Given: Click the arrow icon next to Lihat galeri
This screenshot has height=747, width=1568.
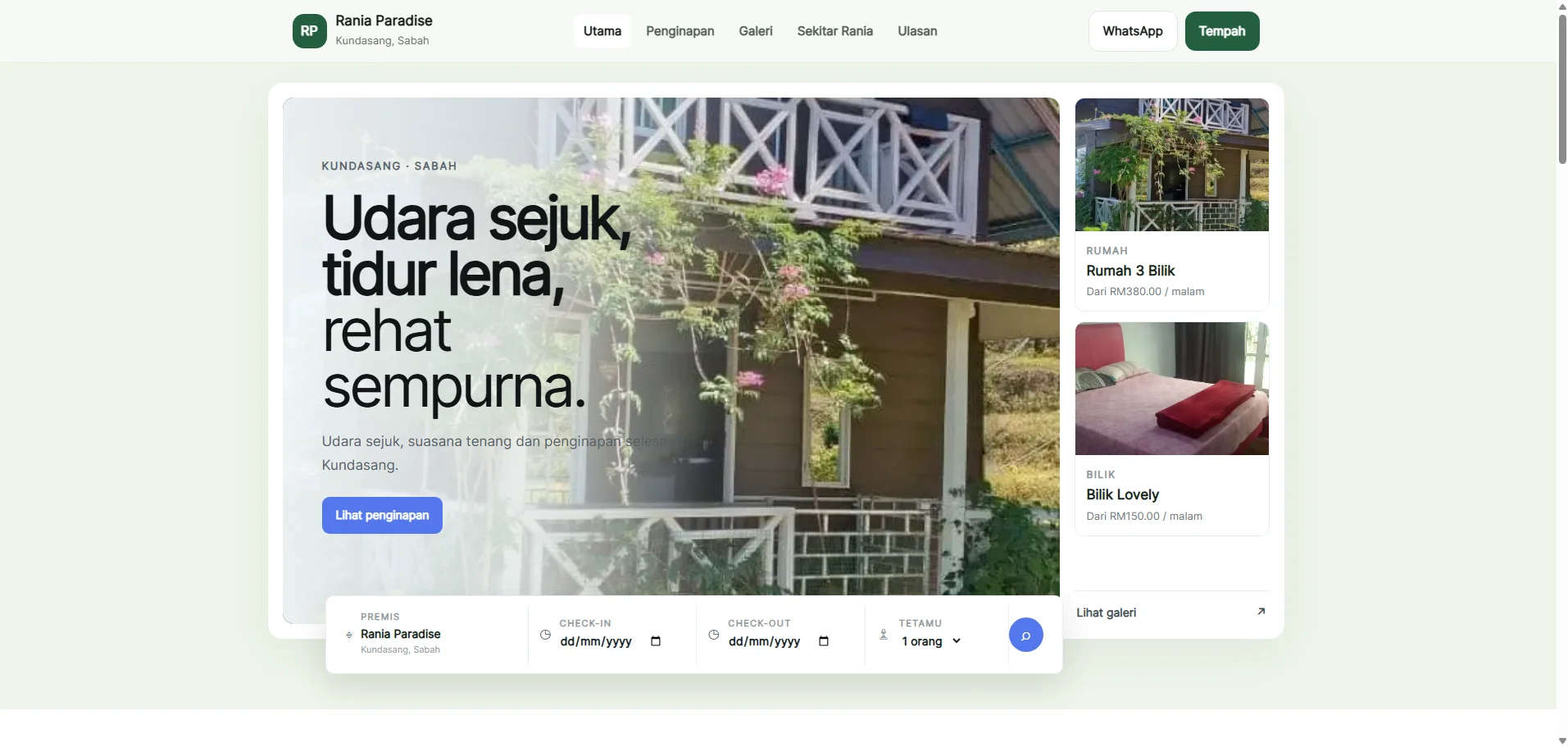Looking at the screenshot, I should [1261, 611].
